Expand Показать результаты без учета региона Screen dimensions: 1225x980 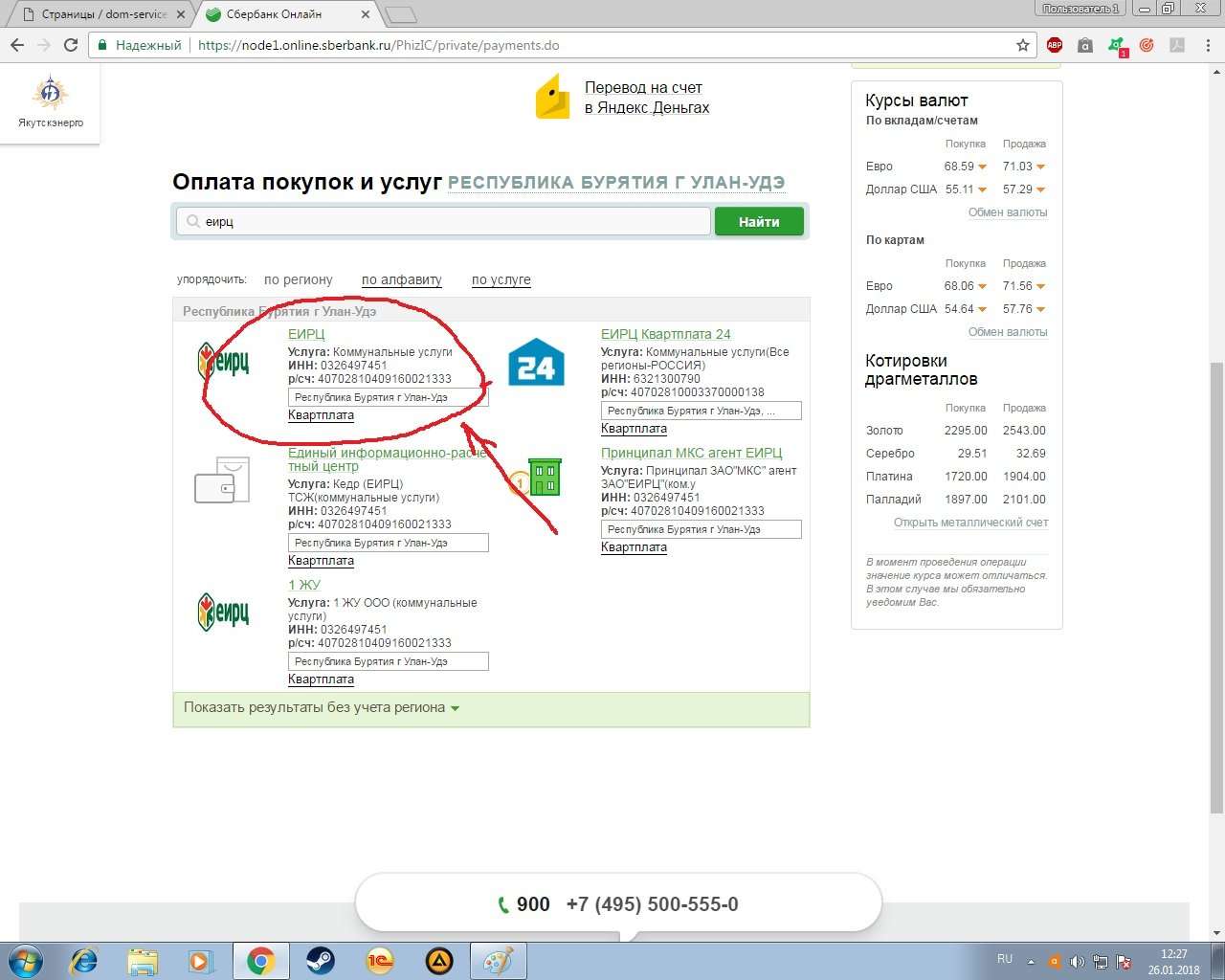click(322, 708)
